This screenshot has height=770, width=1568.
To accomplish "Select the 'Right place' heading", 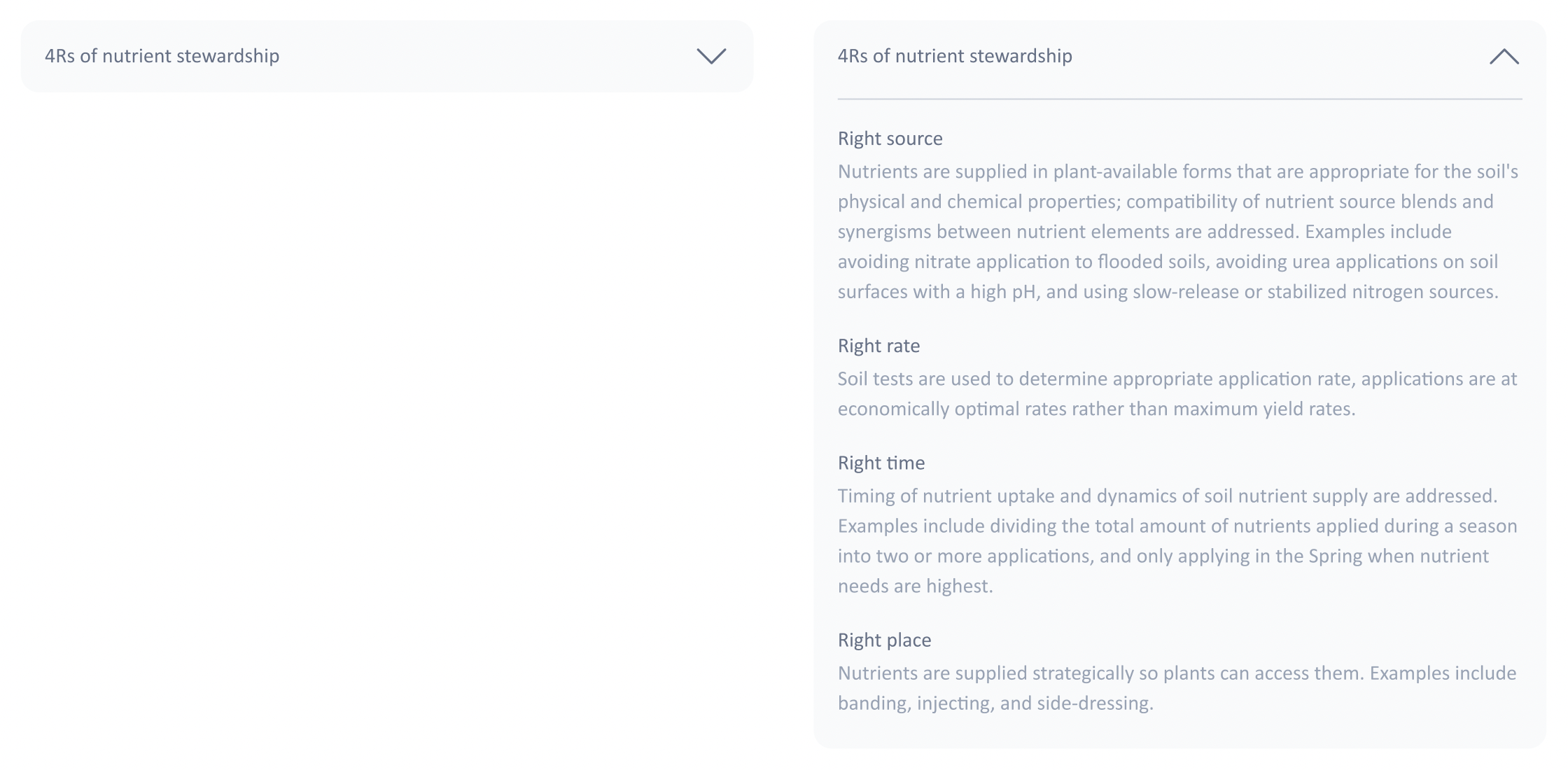I will pos(884,640).
